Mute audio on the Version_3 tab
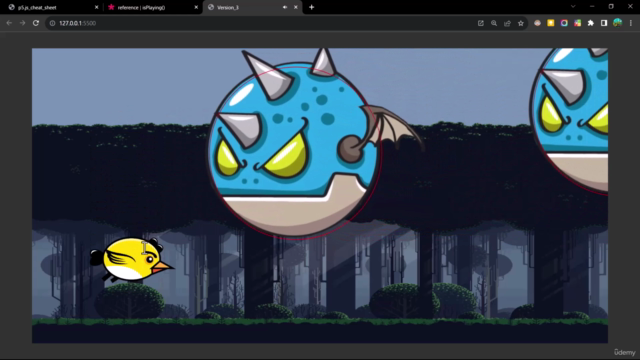This screenshot has height=360, width=640. tap(285, 7)
